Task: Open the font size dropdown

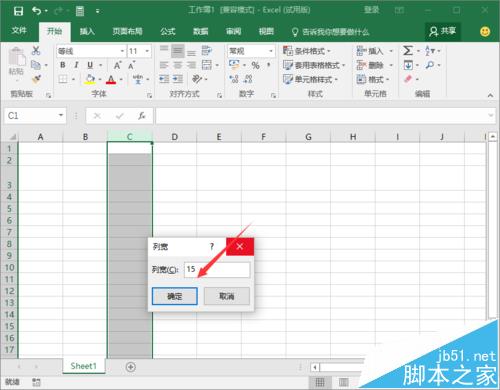Action: (147, 51)
